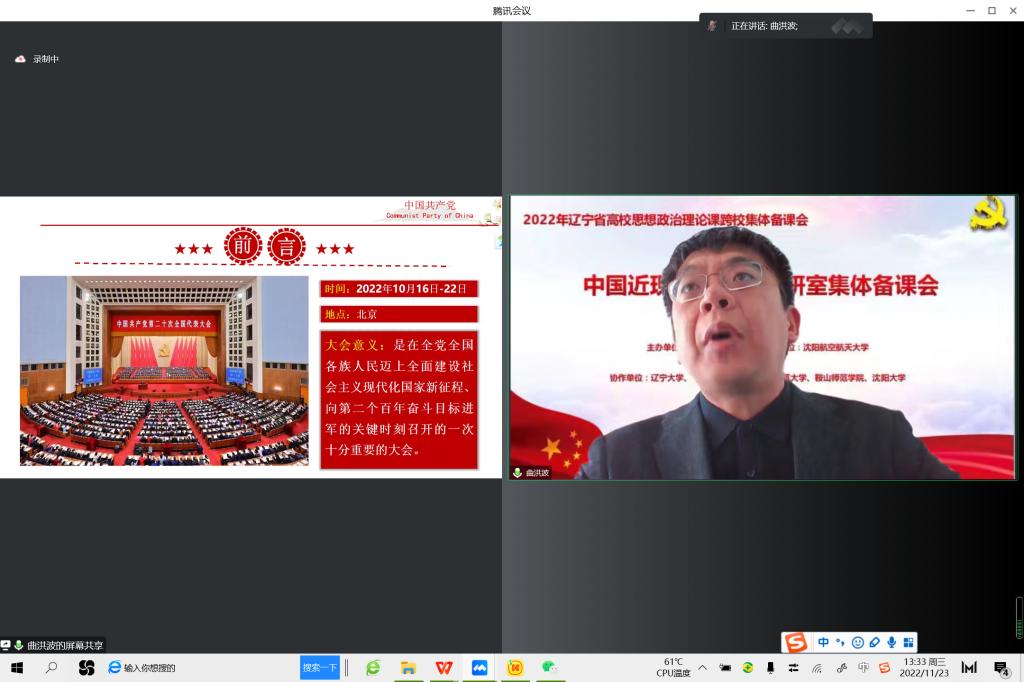Click the Sogou skin pen icon
Screen dimensions: 1024x682
coord(874,642)
